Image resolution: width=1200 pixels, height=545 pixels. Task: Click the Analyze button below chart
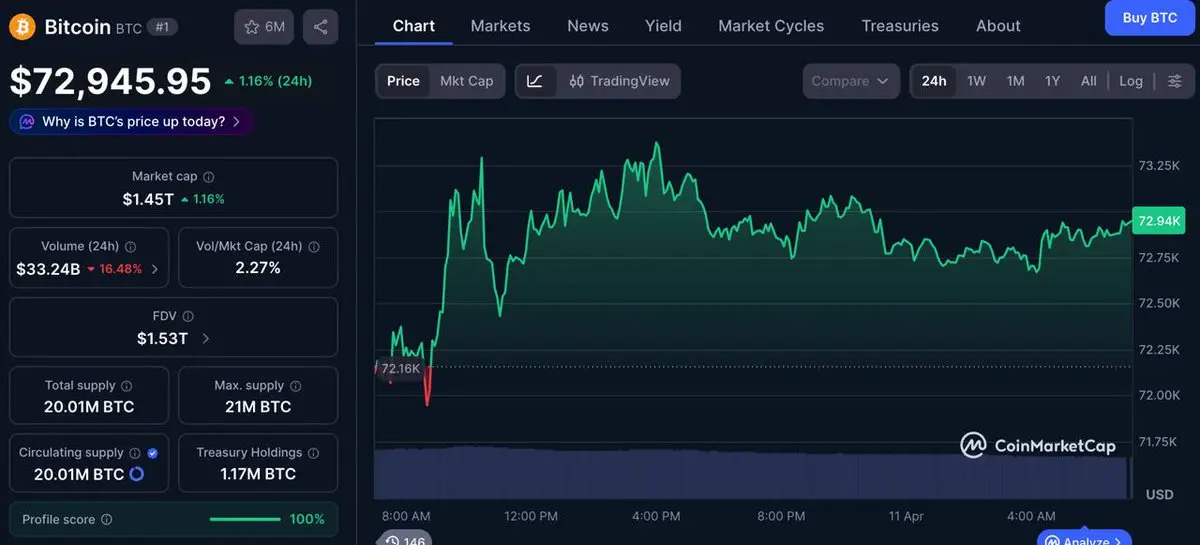(x=1085, y=541)
